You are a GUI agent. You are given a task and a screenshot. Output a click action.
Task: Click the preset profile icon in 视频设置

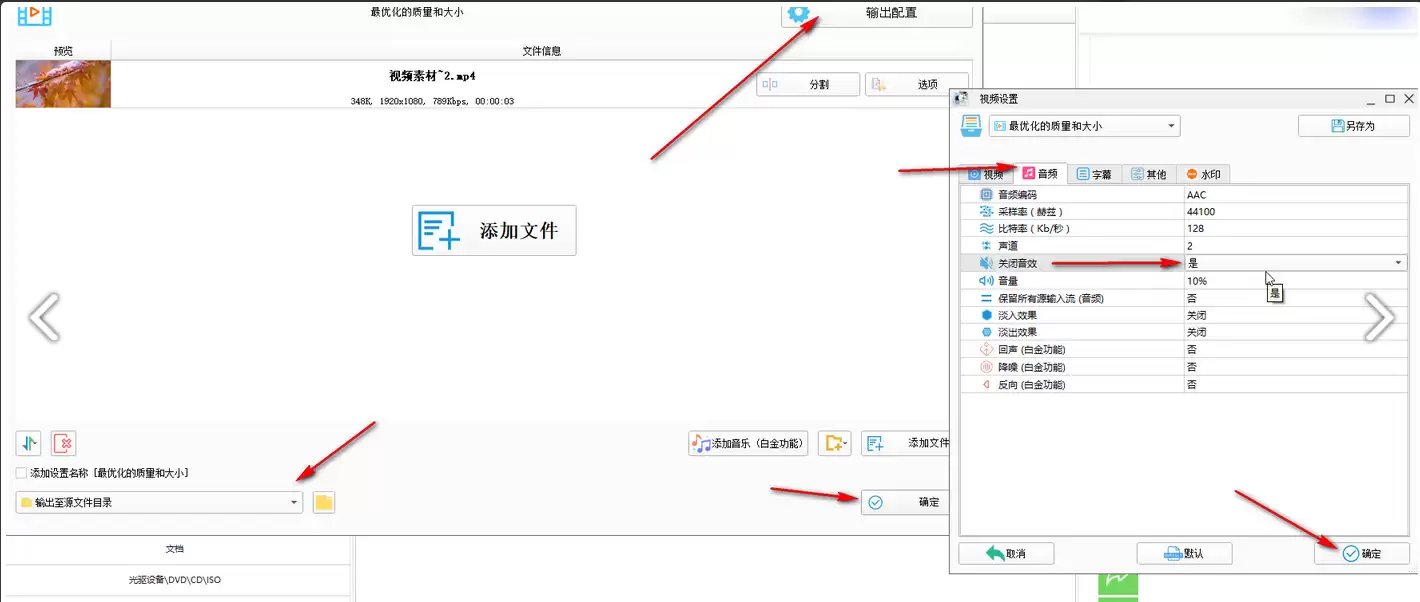(x=971, y=126)
